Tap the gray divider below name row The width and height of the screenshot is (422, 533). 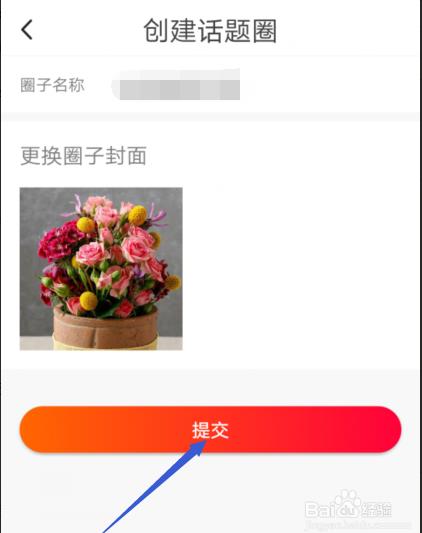point(210,117)
